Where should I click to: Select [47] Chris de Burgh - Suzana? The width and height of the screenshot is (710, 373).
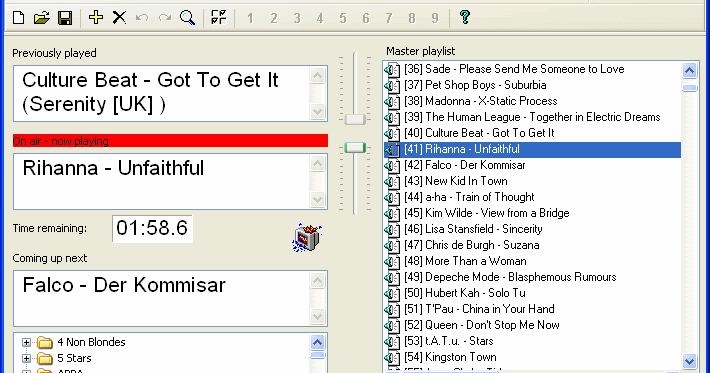click(x=472, y=245)
